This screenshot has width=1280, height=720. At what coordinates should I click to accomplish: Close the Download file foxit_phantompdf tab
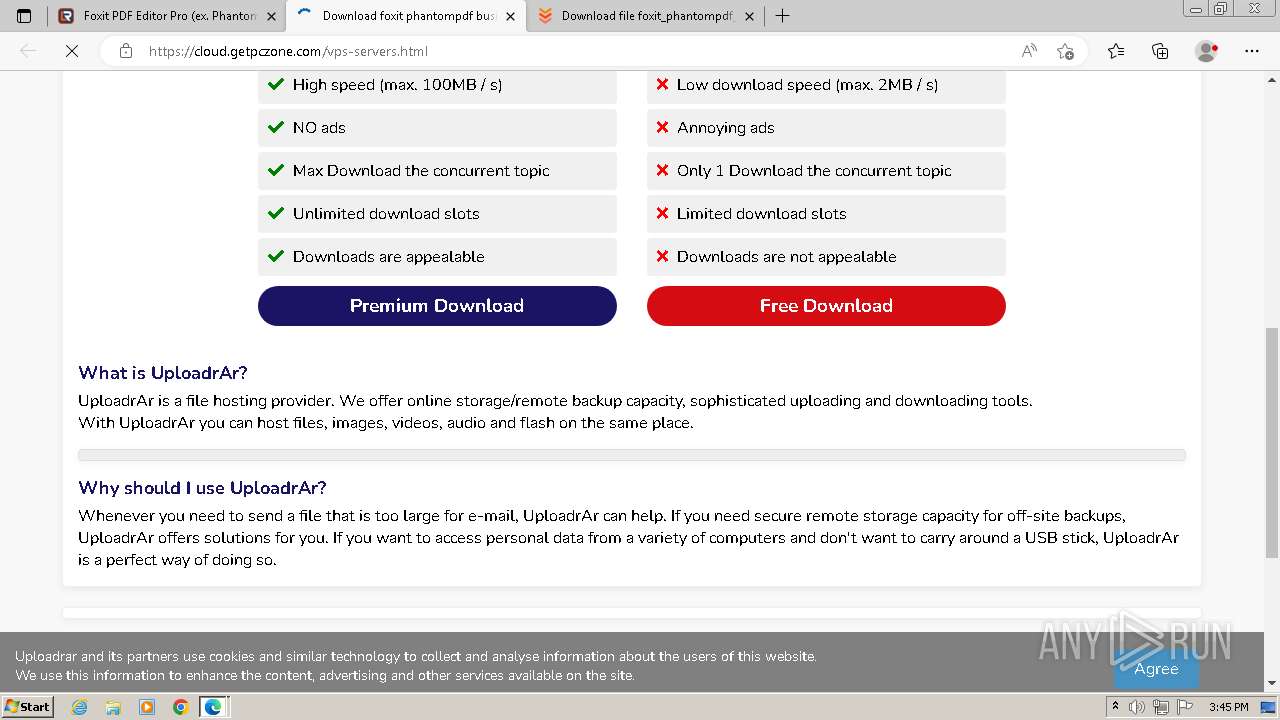point(749,16)
